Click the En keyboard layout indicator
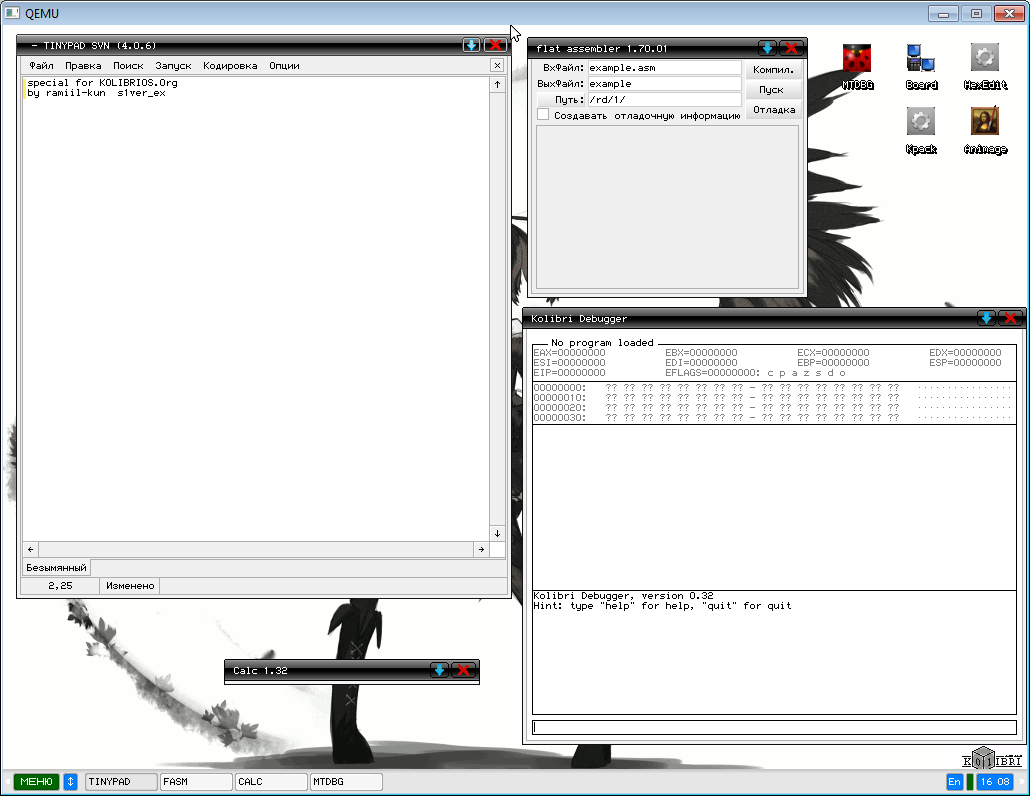 pyautogui.click(x=954, y=781)
